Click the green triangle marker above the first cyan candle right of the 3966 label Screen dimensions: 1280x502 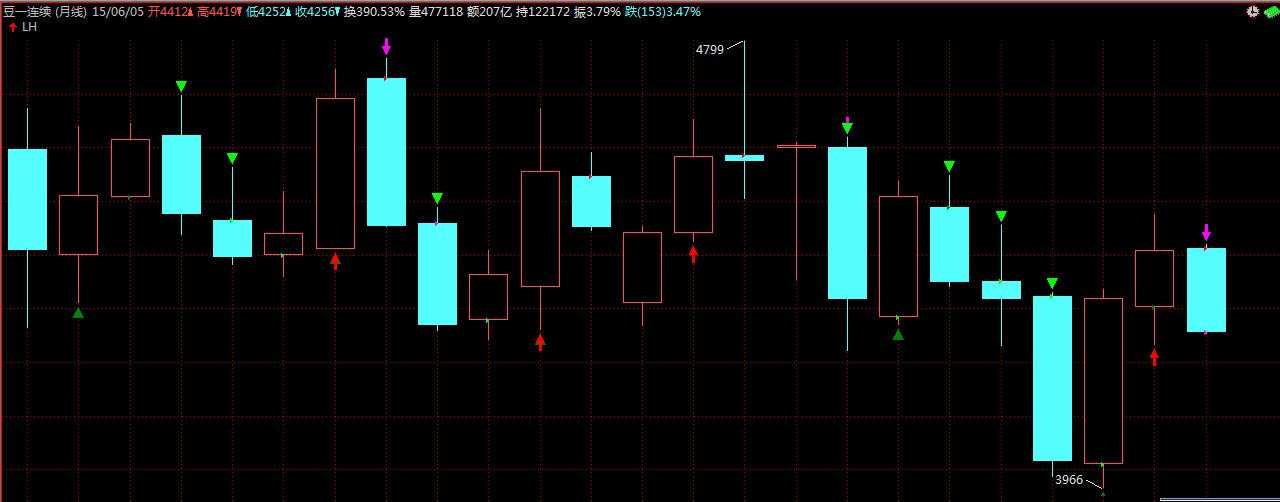click(1051, 284)
